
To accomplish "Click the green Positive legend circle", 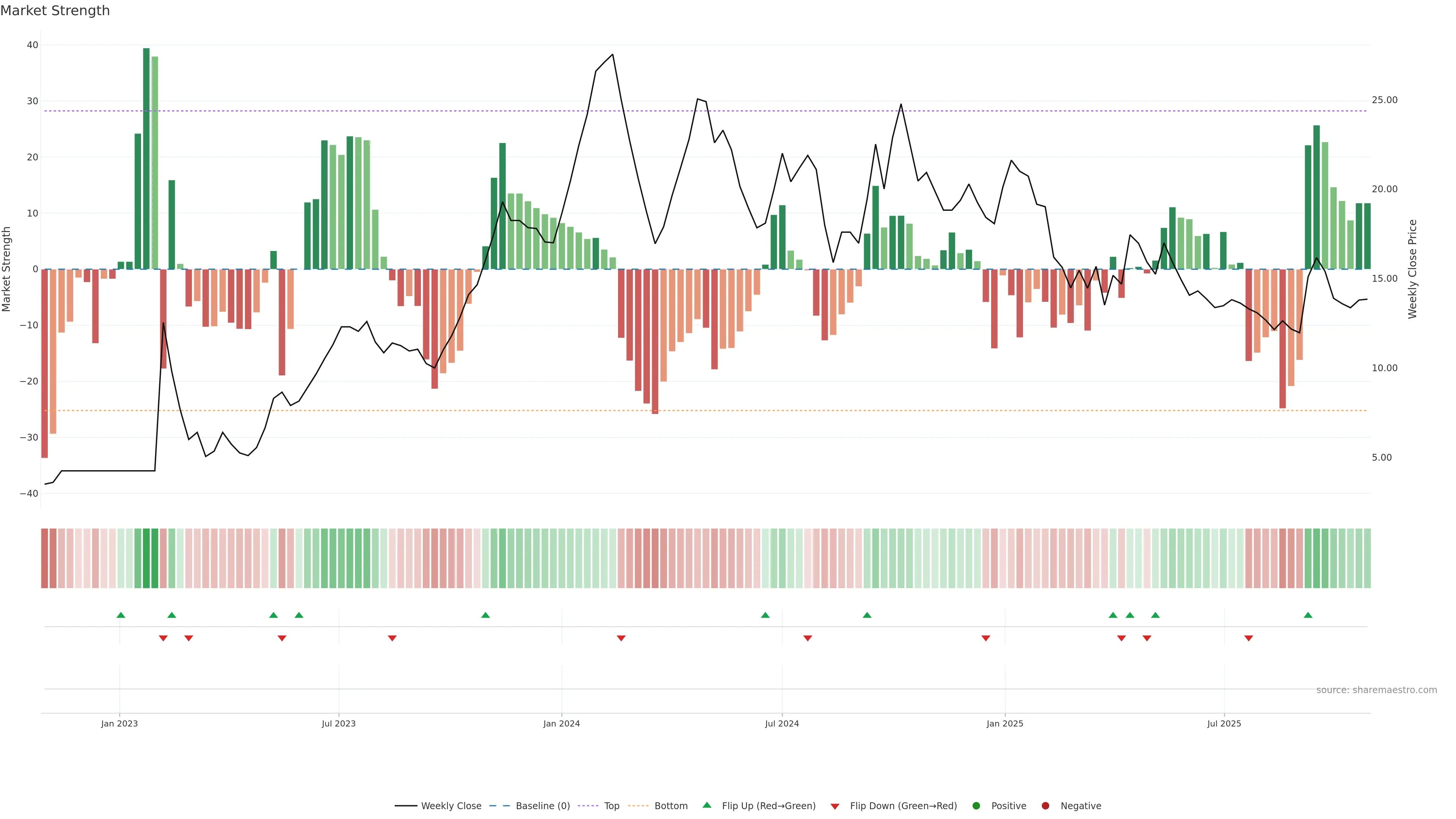I will [x=976, y=805].
